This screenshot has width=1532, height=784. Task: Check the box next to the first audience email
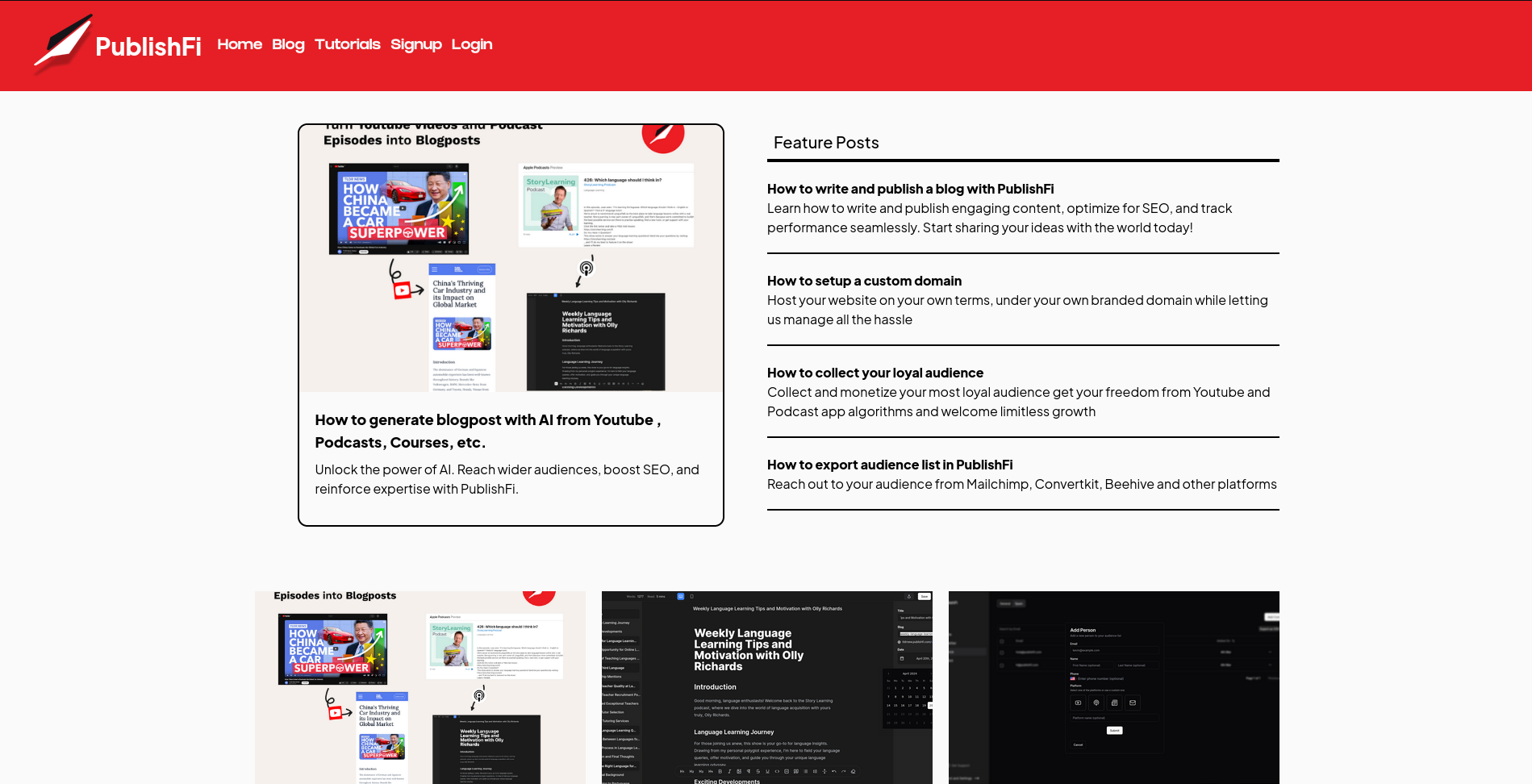[1001, 653]
